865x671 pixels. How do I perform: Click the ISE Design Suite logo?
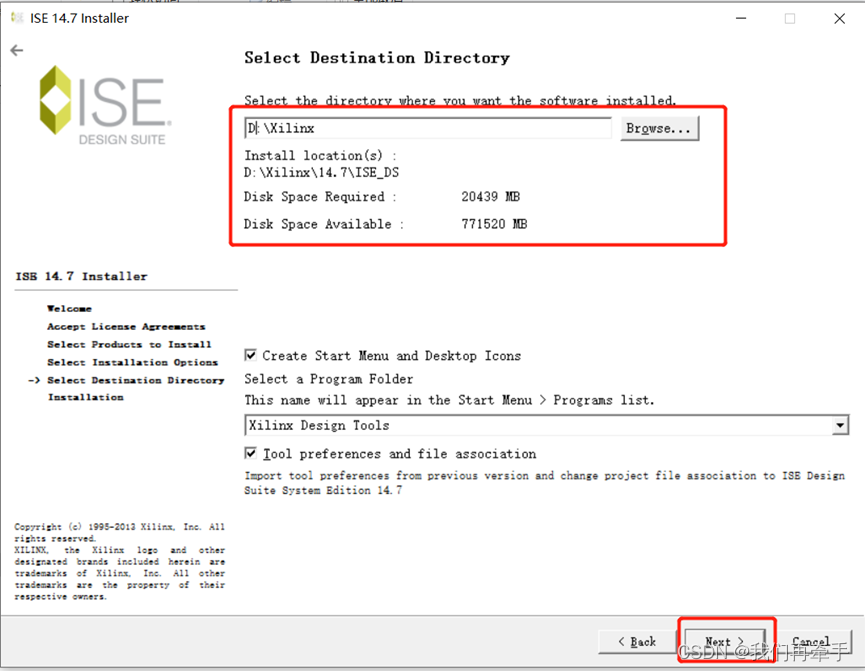click(x=105, y=105)
